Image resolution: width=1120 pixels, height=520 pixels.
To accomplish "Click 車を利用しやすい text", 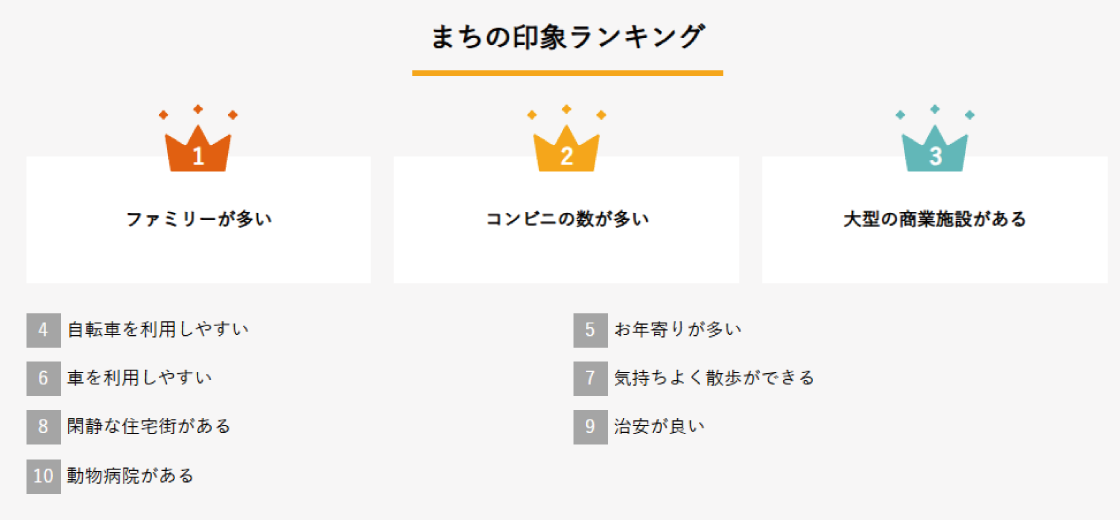I will tap(139, 378).
